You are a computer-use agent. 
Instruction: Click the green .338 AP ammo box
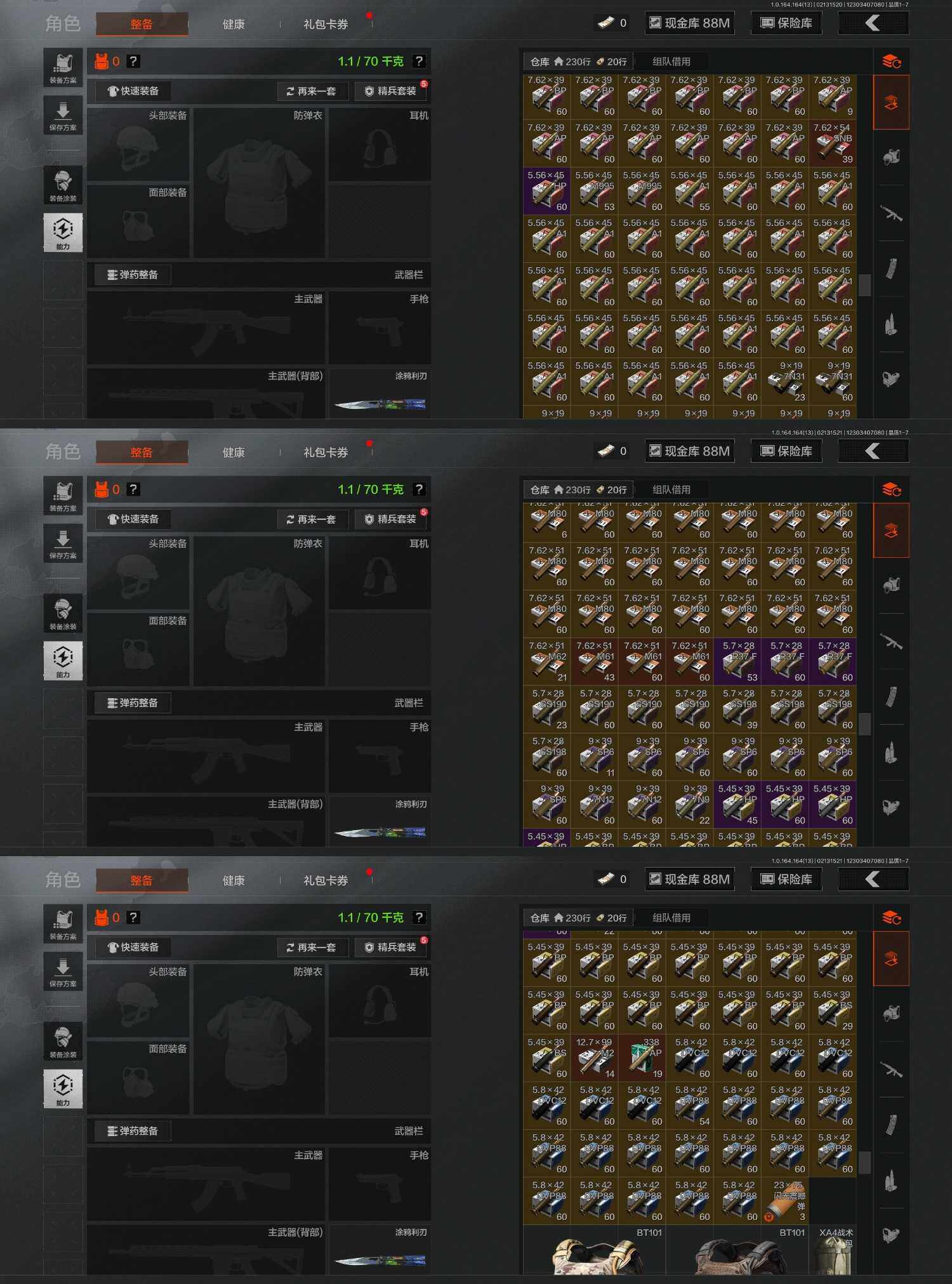click(642, 1059)
